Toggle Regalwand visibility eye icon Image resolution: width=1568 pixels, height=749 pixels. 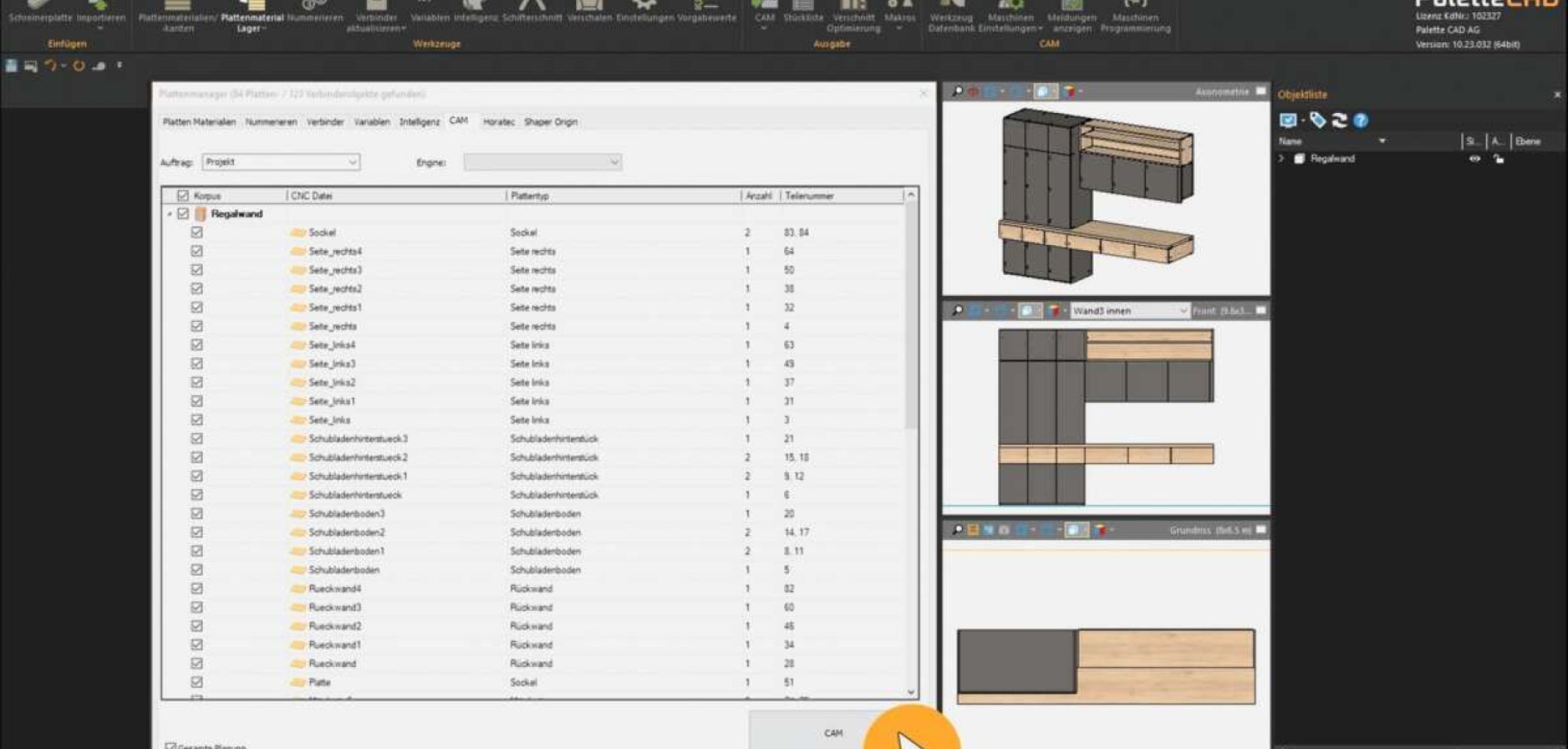point(1475,159)
